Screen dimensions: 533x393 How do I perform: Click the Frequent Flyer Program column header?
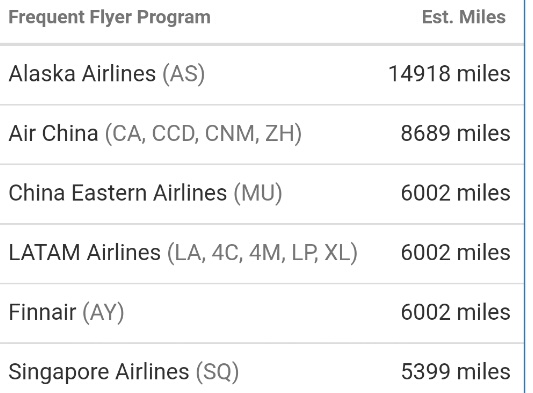[x=109, y=17]
